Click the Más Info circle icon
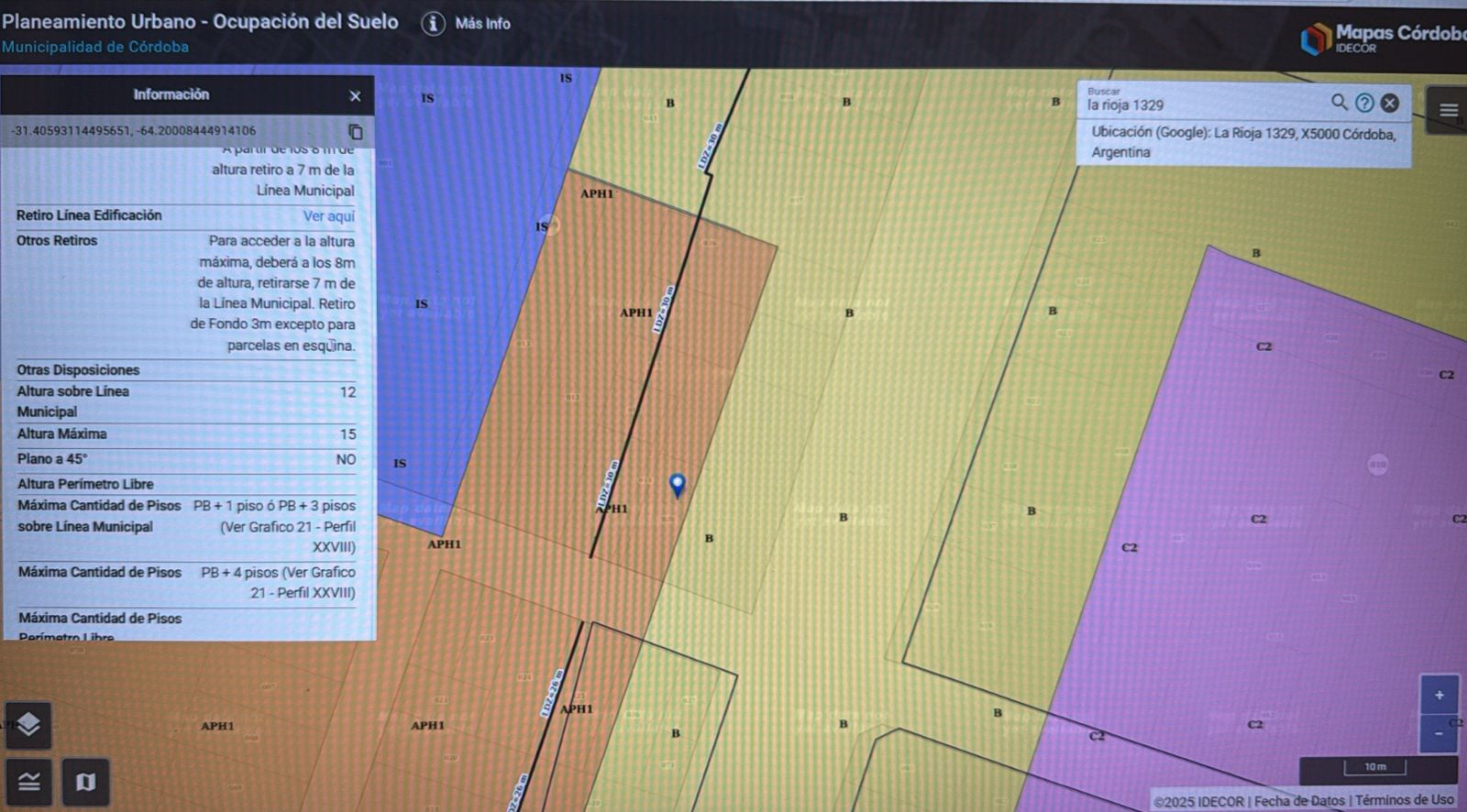 click(x=433, y=24)
